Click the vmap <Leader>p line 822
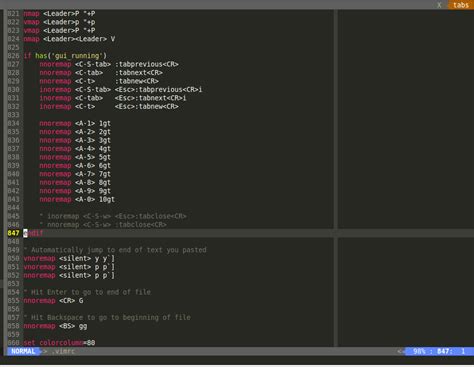Viewport: 474px width, 367px height. tap(59, 22)
